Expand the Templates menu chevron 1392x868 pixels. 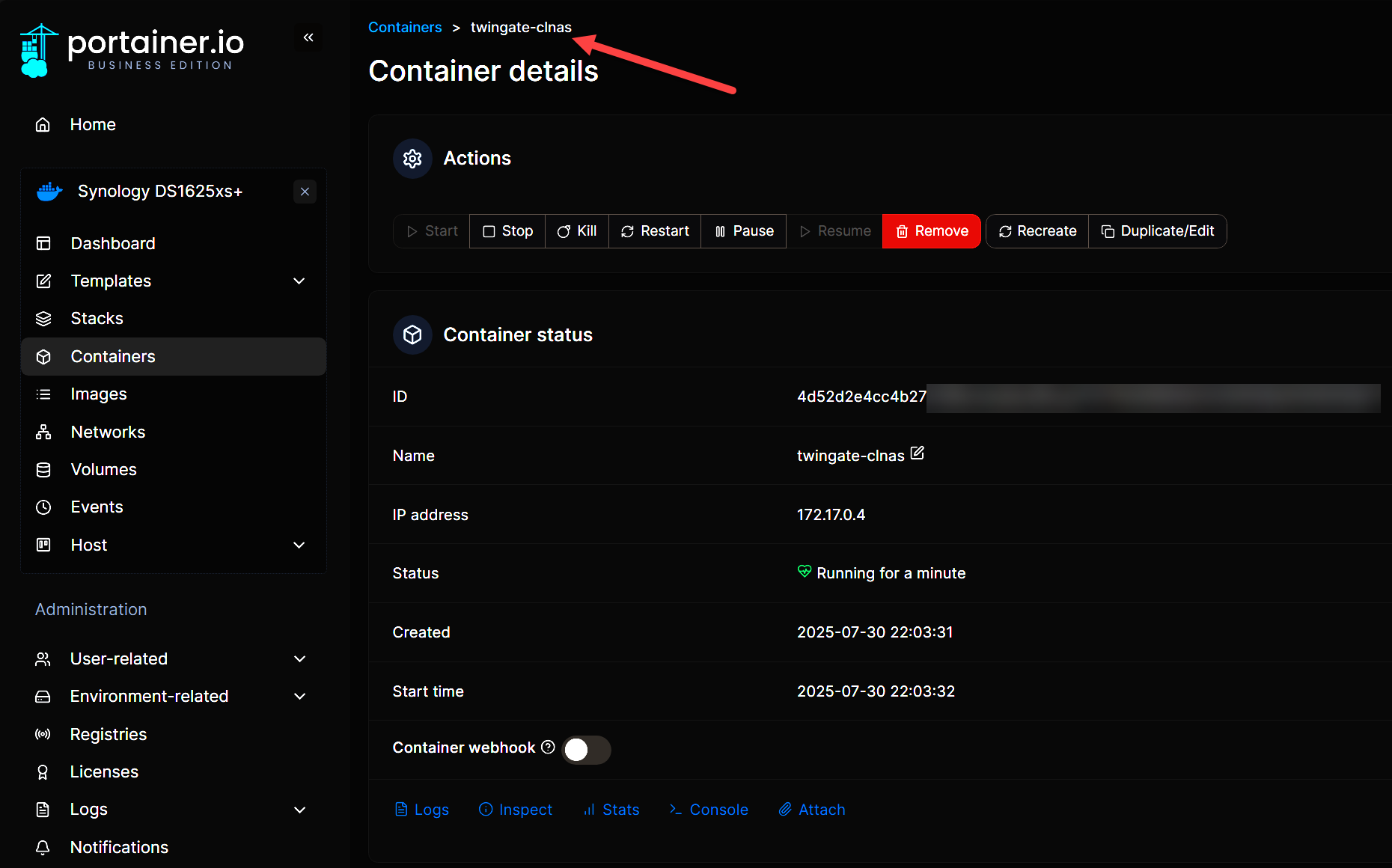click(x=299, y=281)
